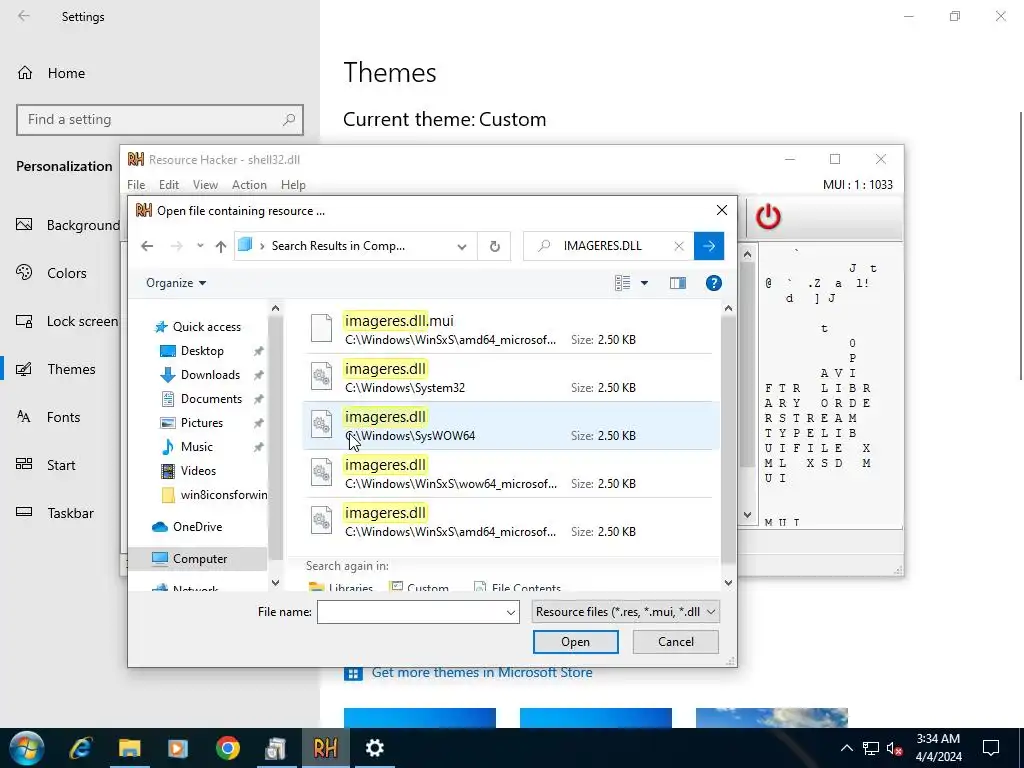The height and width of the screenshot is (768, 1024).
Task: Open the notification center icon
Action: 991,748
